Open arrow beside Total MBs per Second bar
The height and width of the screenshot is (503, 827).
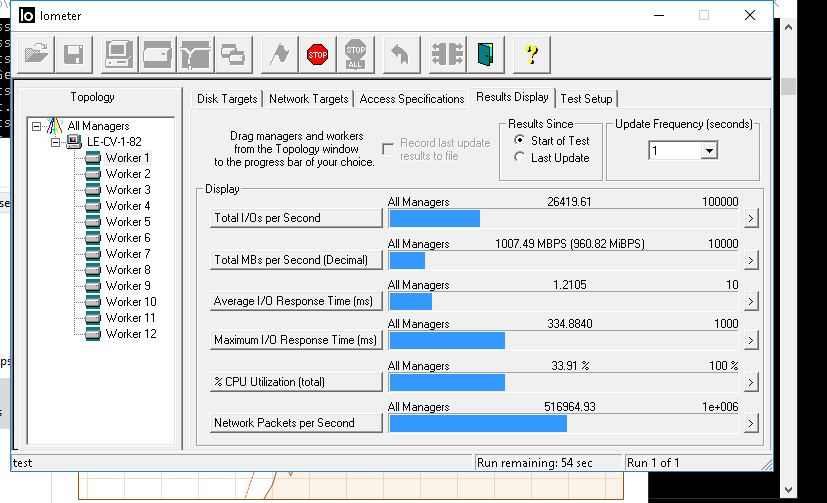point(751,260)
